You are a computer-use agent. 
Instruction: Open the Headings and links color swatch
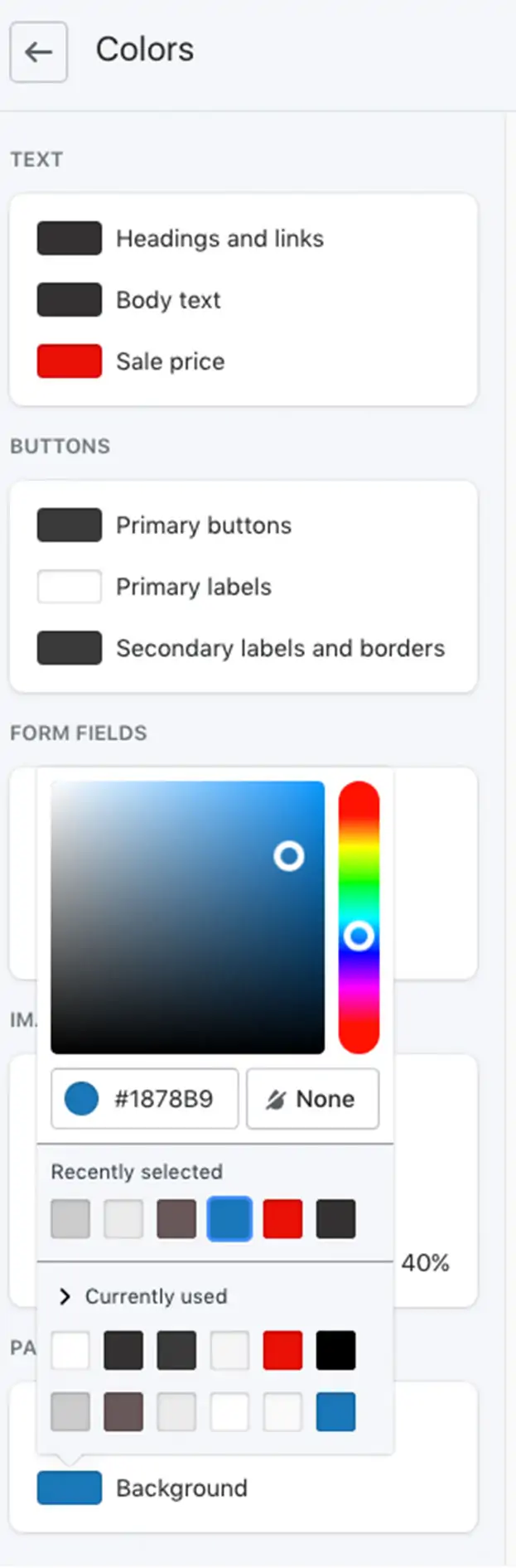[x=70, y=238]
